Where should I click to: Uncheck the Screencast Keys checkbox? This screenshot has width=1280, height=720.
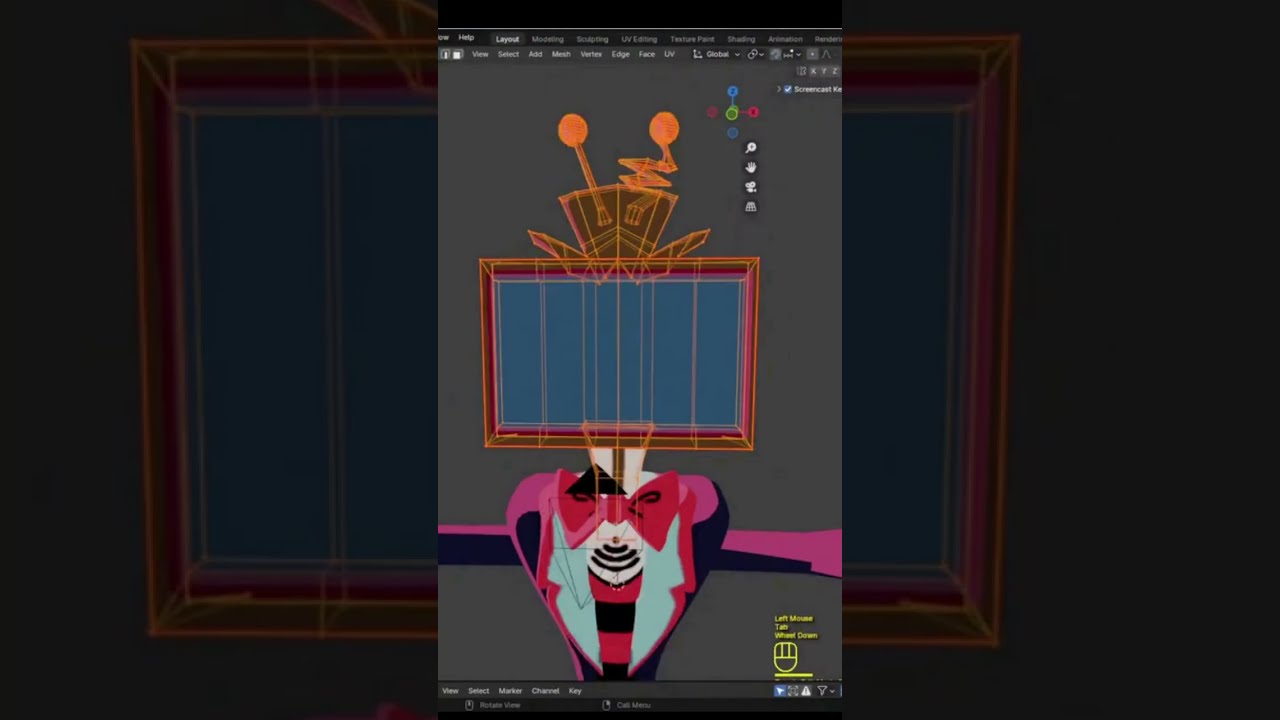pos(788,89)
